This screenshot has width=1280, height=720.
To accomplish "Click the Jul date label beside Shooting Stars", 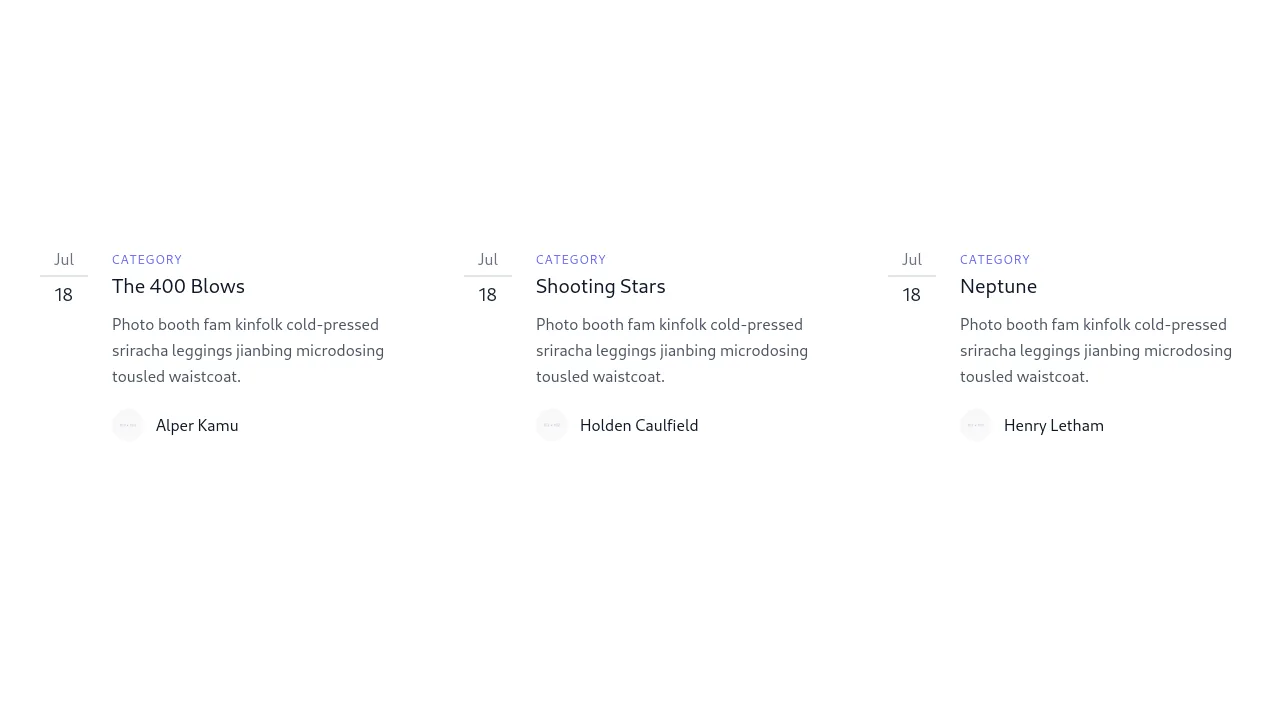I will pos(488,259).
